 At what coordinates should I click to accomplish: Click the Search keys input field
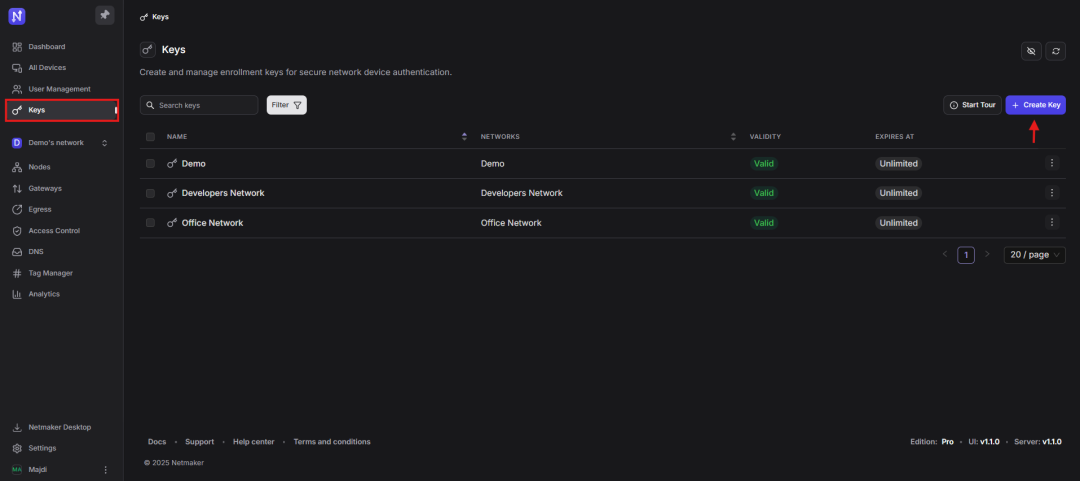(x=199, y=105)
